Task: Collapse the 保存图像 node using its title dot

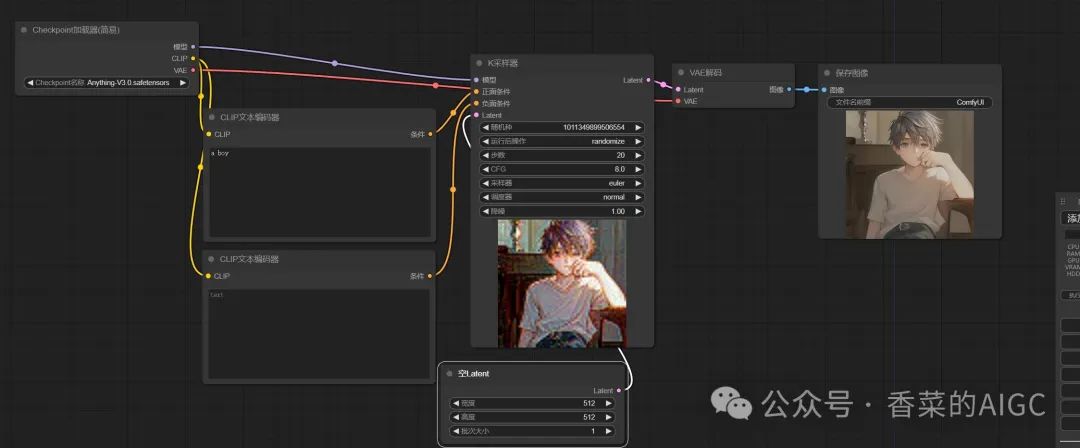Action: [x=827, y=73]
